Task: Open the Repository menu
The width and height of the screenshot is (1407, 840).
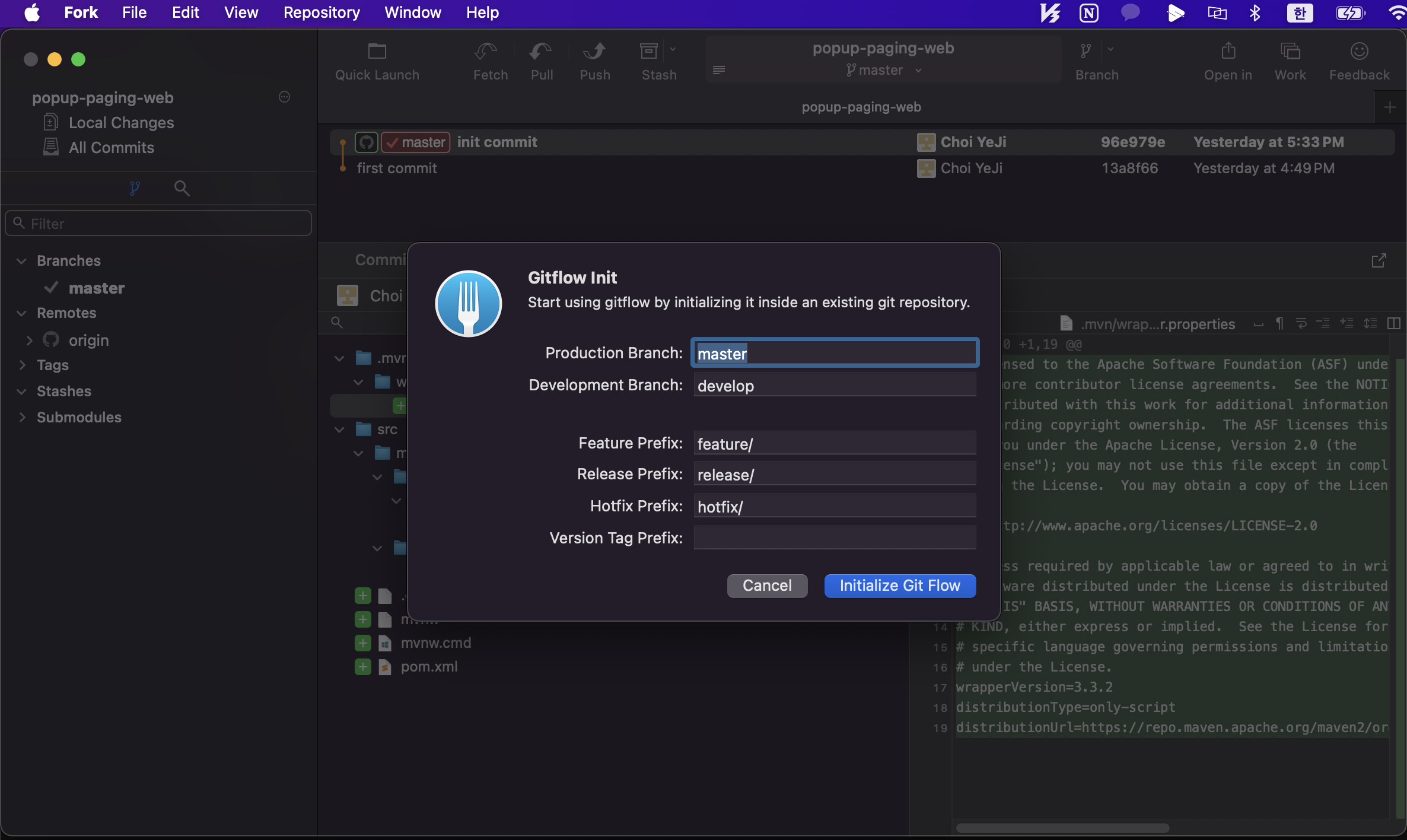Action: [321, 12]
